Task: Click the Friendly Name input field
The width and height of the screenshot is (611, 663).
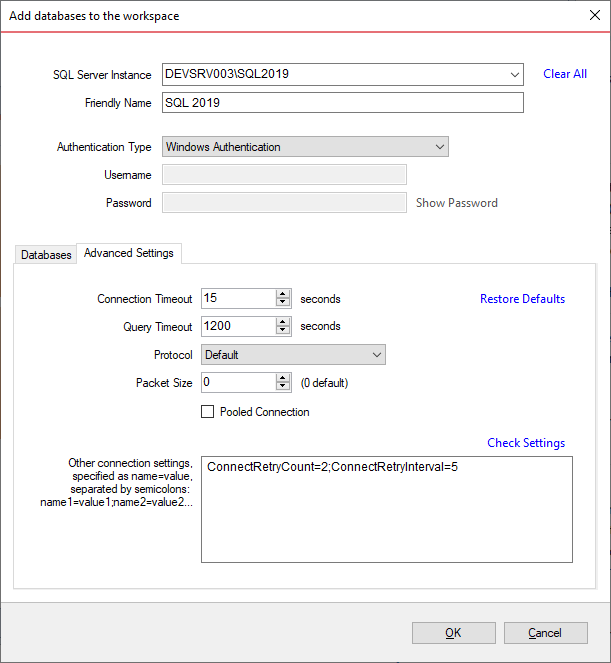Action: tap(342, 103)
